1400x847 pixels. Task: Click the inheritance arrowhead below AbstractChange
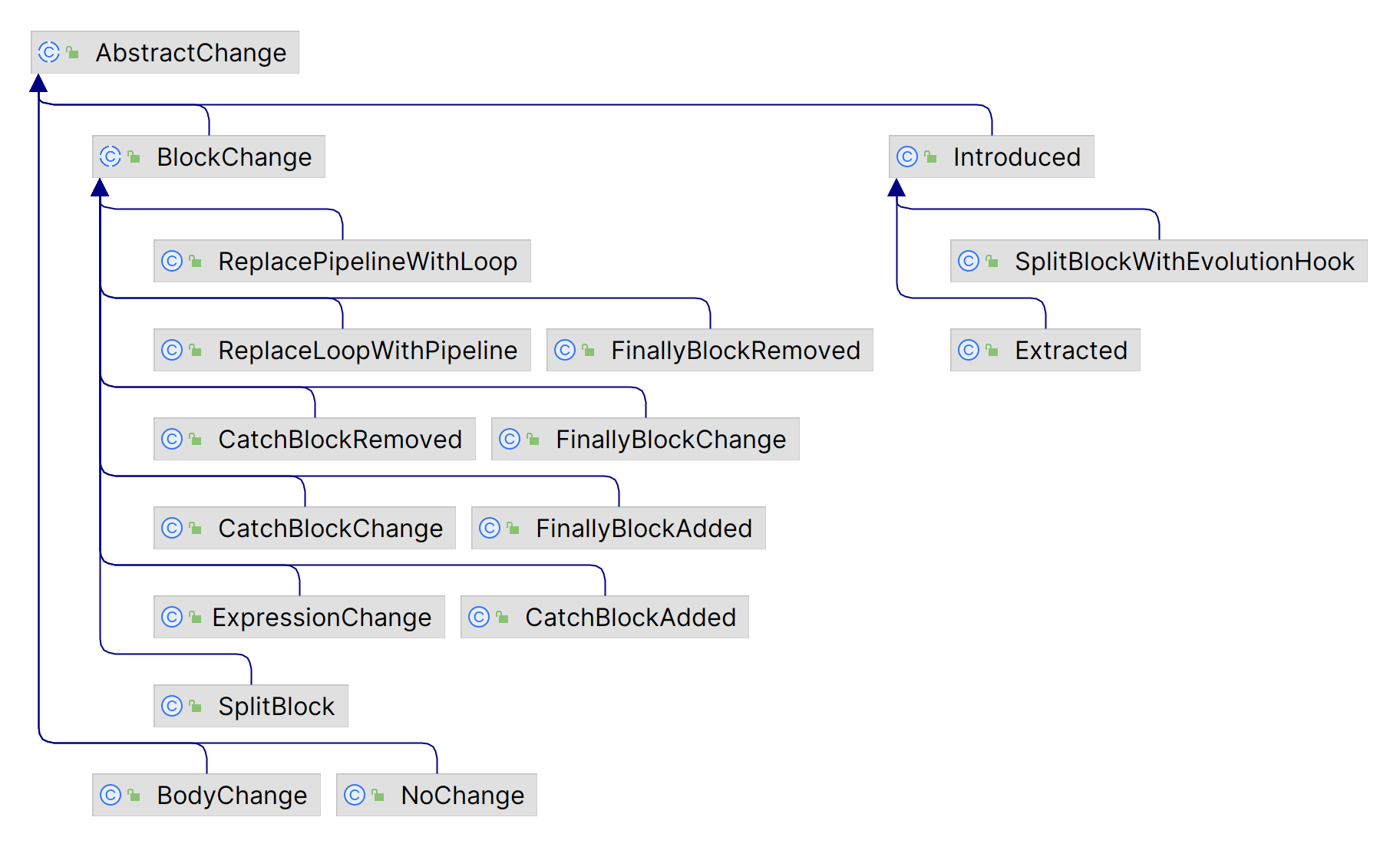[38, 84]
